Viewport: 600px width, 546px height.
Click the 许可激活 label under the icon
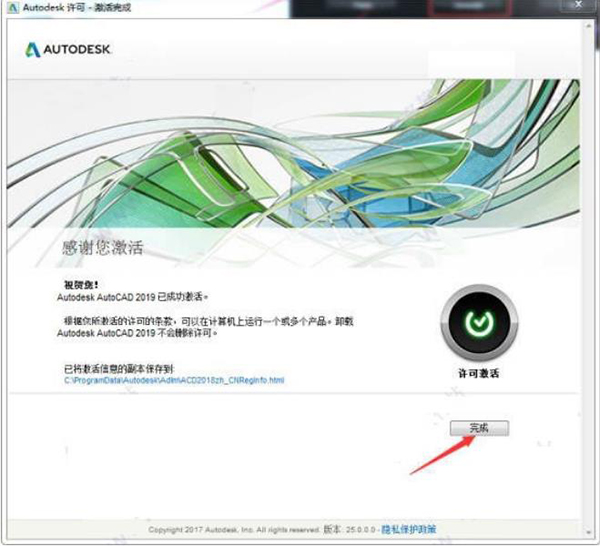[x=479, y=373]
